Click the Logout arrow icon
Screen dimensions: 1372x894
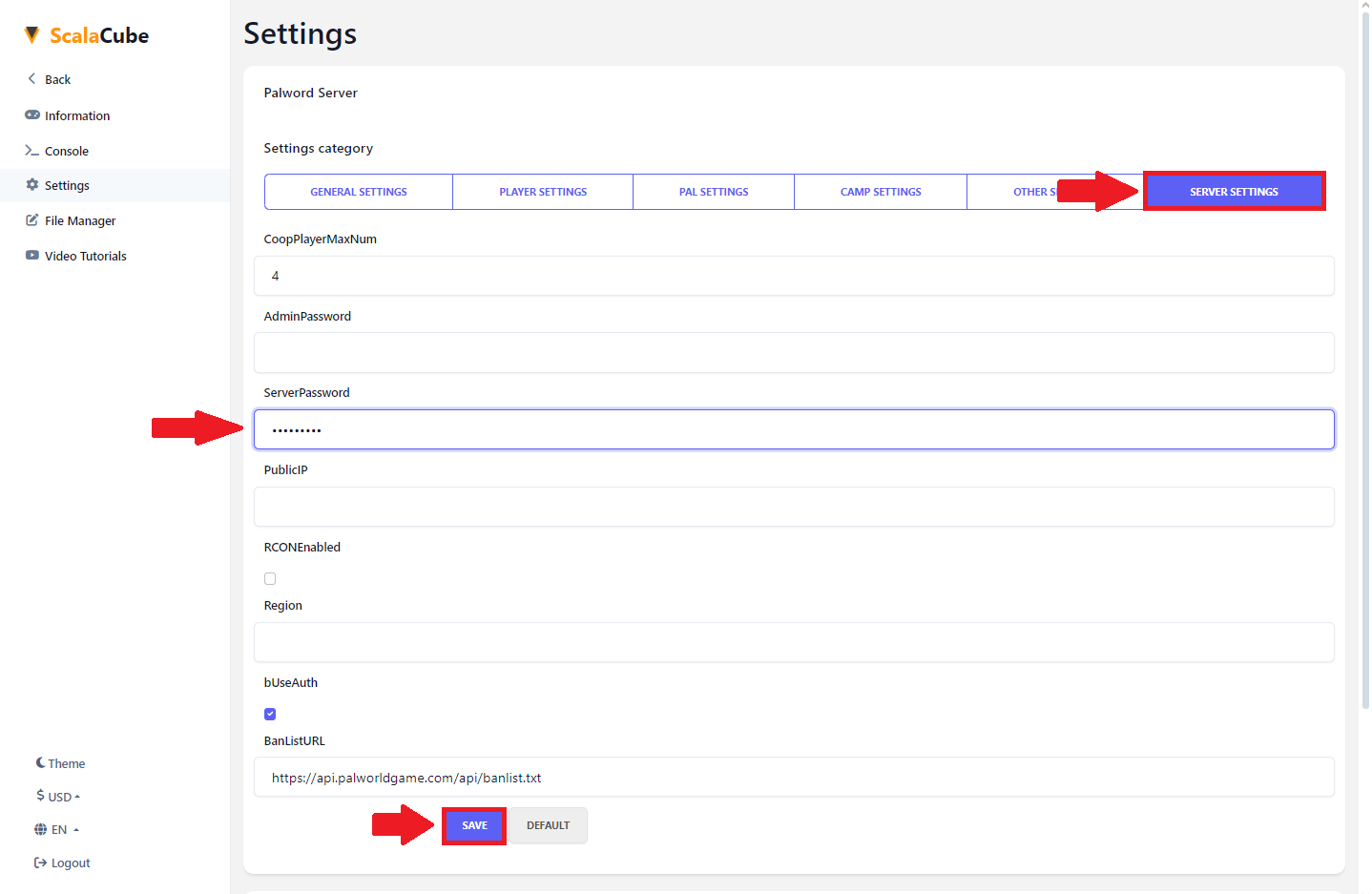coord(40,863)
